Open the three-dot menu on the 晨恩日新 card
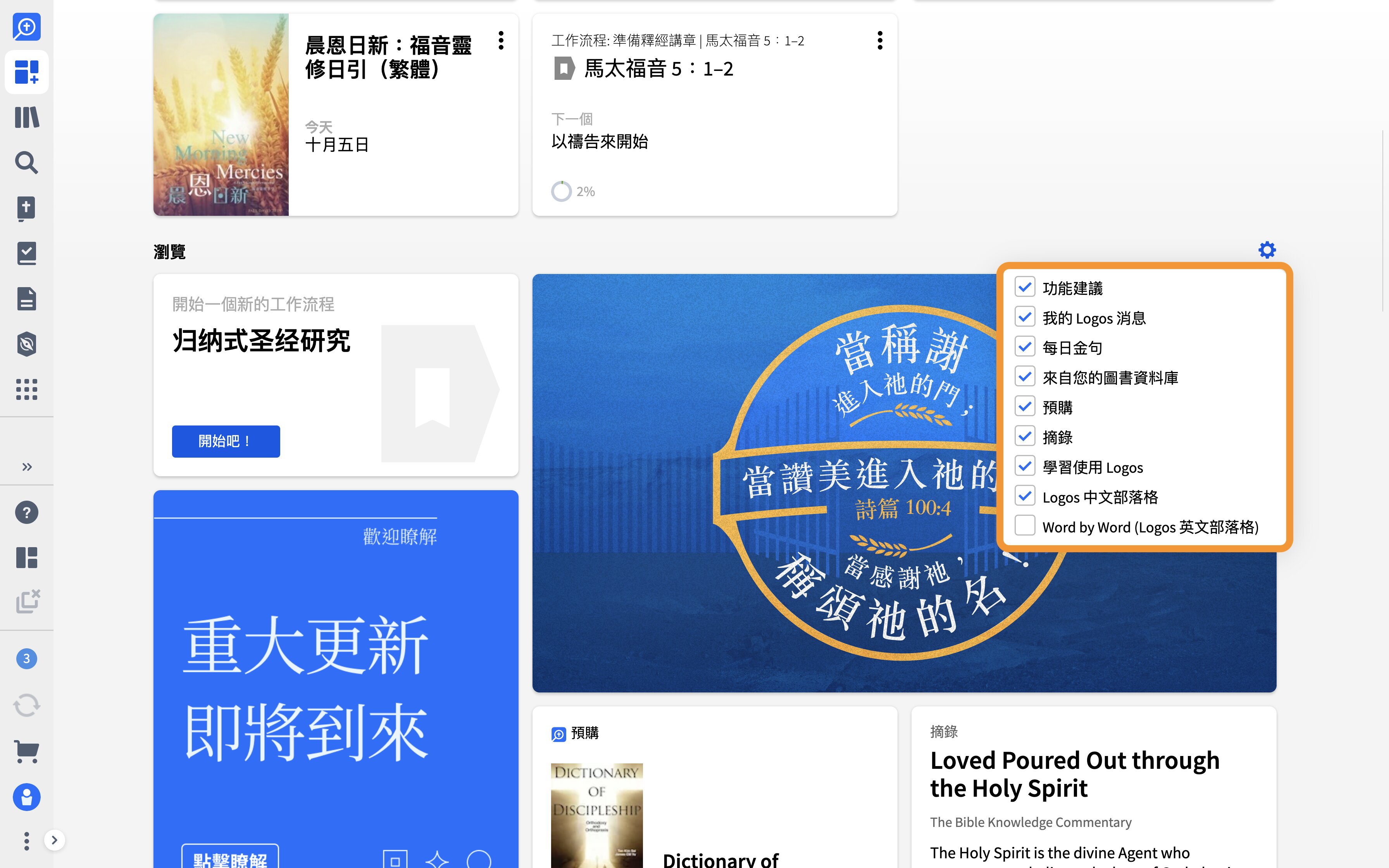This screenshot has width=1389, height=868. pyautogui.click(x=501, y=40)
